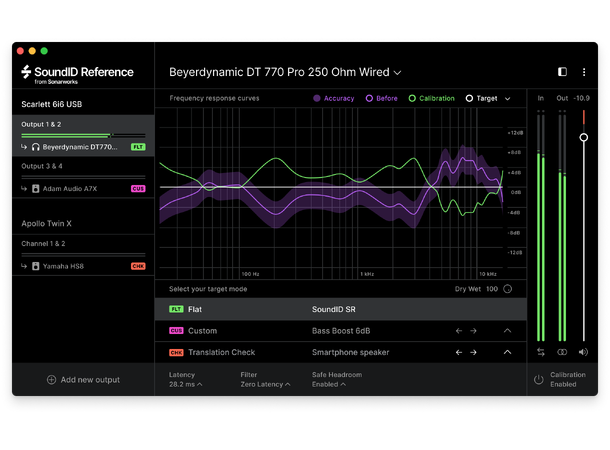Image resolution: width=610 pixels, height=450 pixels.
Task: Select the Translation Check target mode
Action: point(341,352)
